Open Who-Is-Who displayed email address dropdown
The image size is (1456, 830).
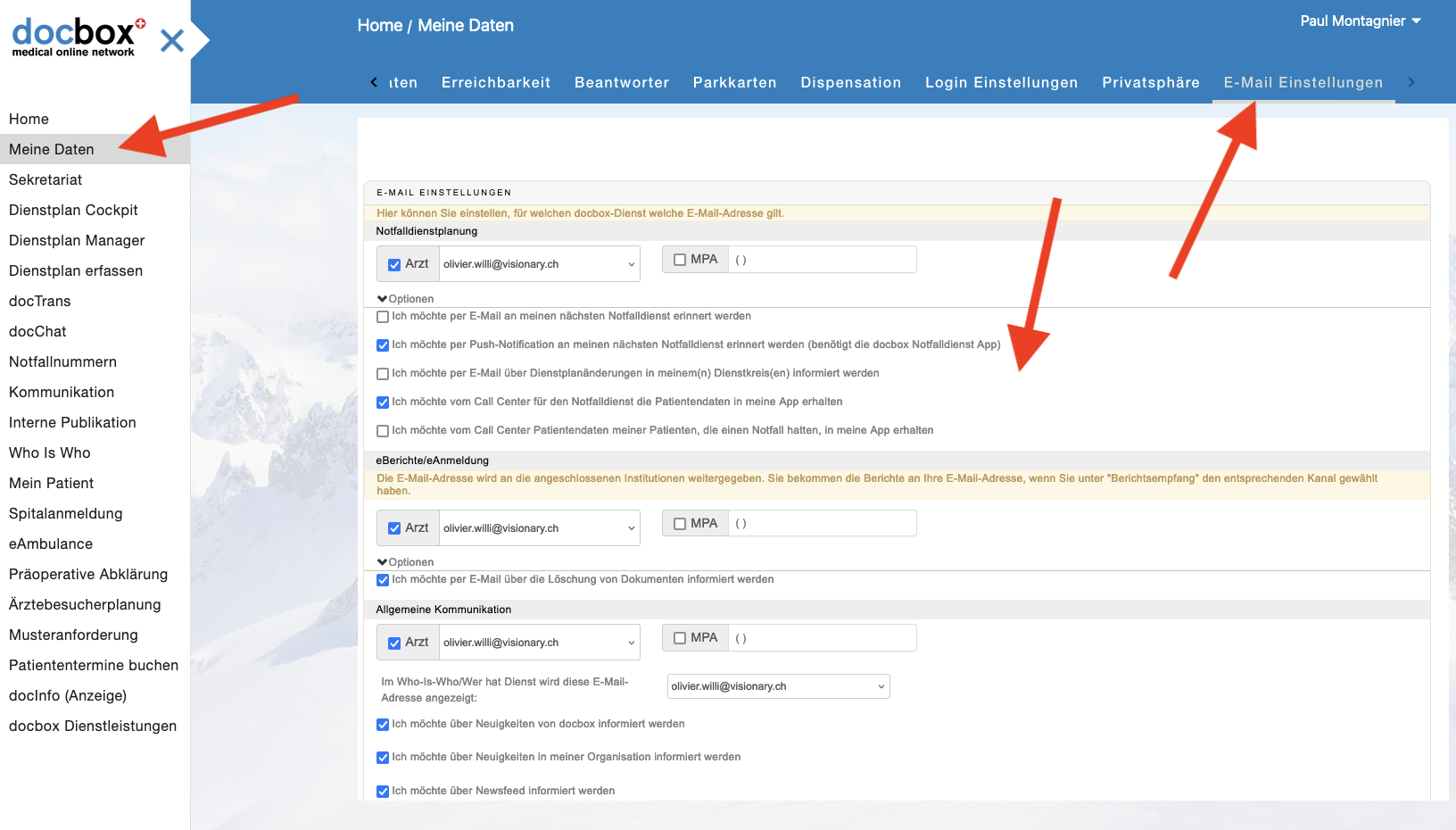click(778, 686)
